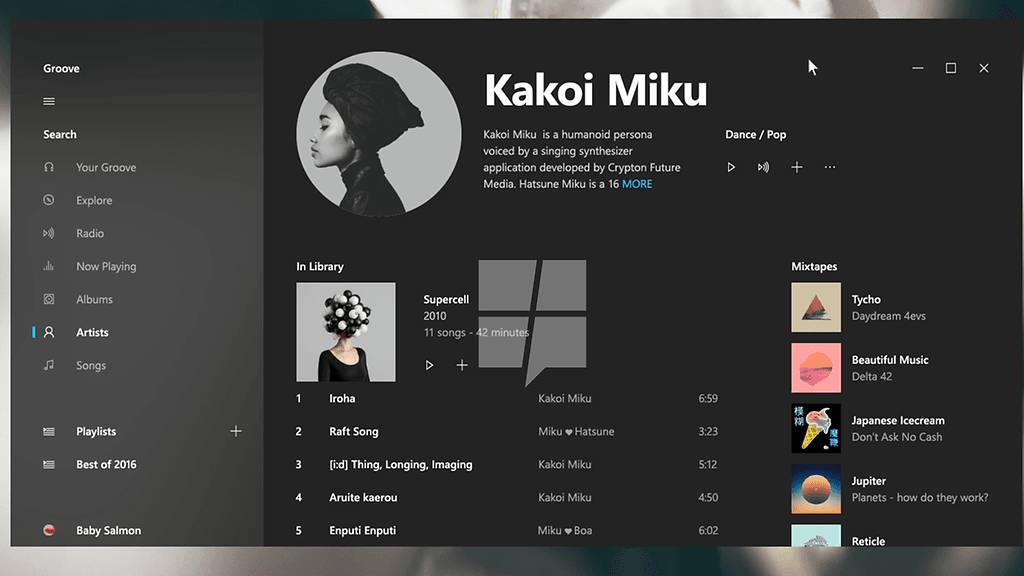Play the Supercell album
Viewport: 1024px width, 576px height.
coord(429,365)
